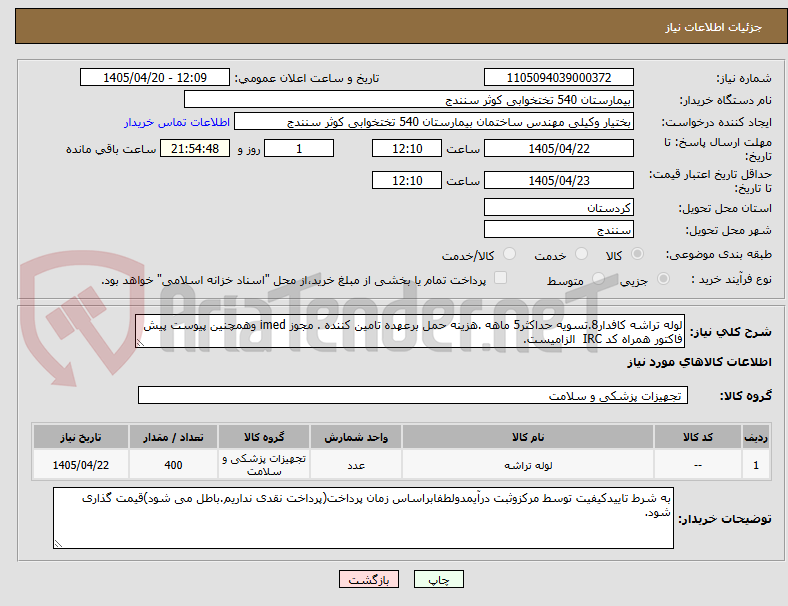
Task: Click the لوله تراشه item name cell
Action: (x=528, y=465)
